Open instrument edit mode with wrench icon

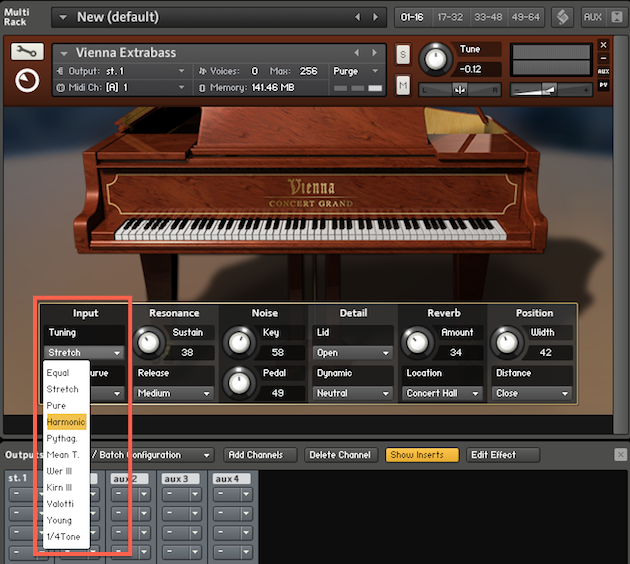click(x=27, y=51)
